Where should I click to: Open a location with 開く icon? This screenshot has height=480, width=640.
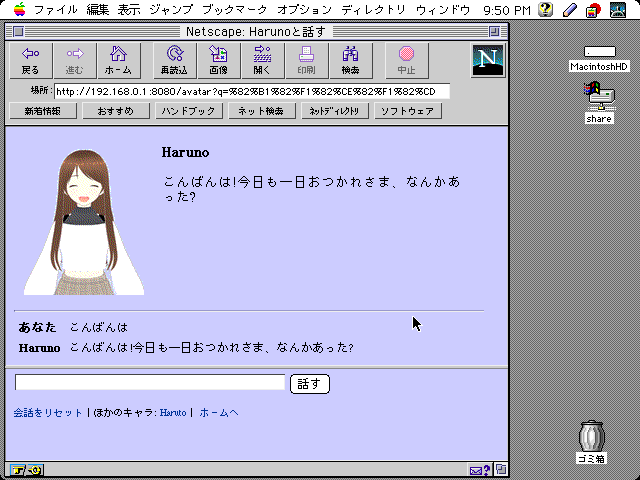click(262, 60)
